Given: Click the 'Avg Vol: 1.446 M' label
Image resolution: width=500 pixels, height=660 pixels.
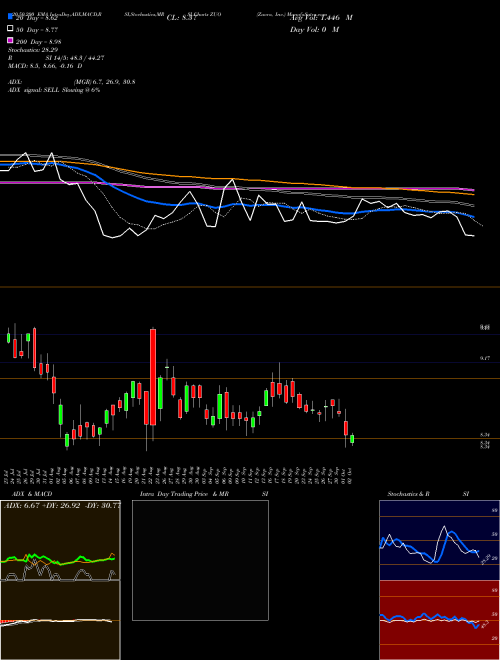Looking at the screenshot, I should point(321,18).
